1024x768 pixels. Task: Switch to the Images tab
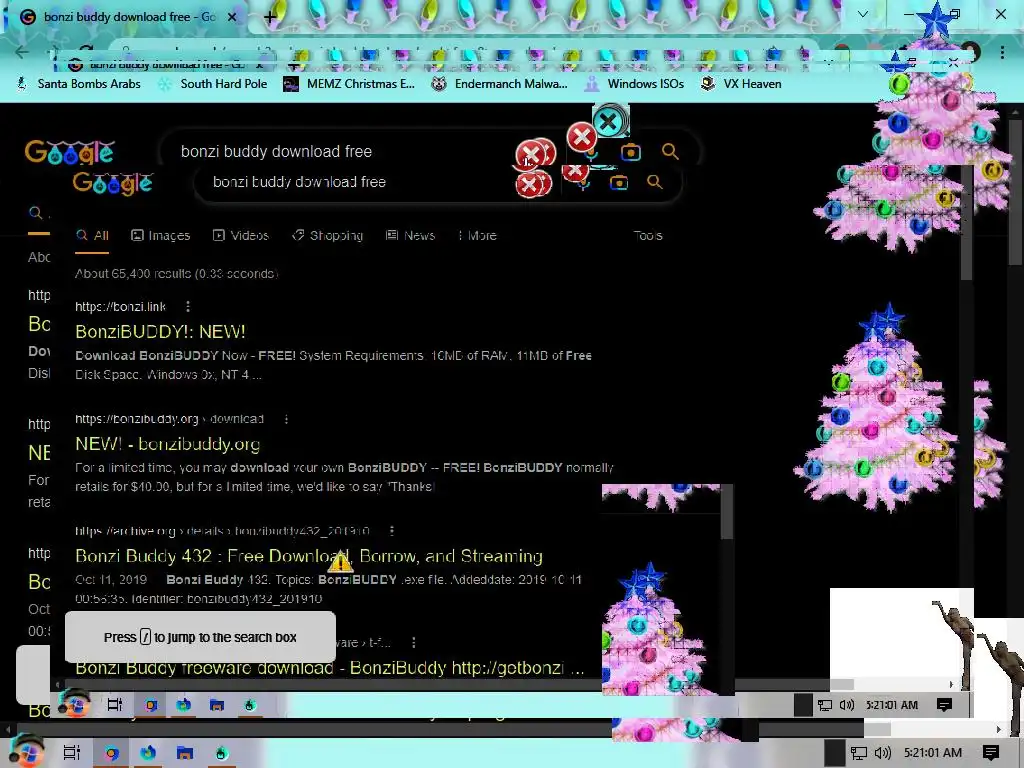(161, 236)
